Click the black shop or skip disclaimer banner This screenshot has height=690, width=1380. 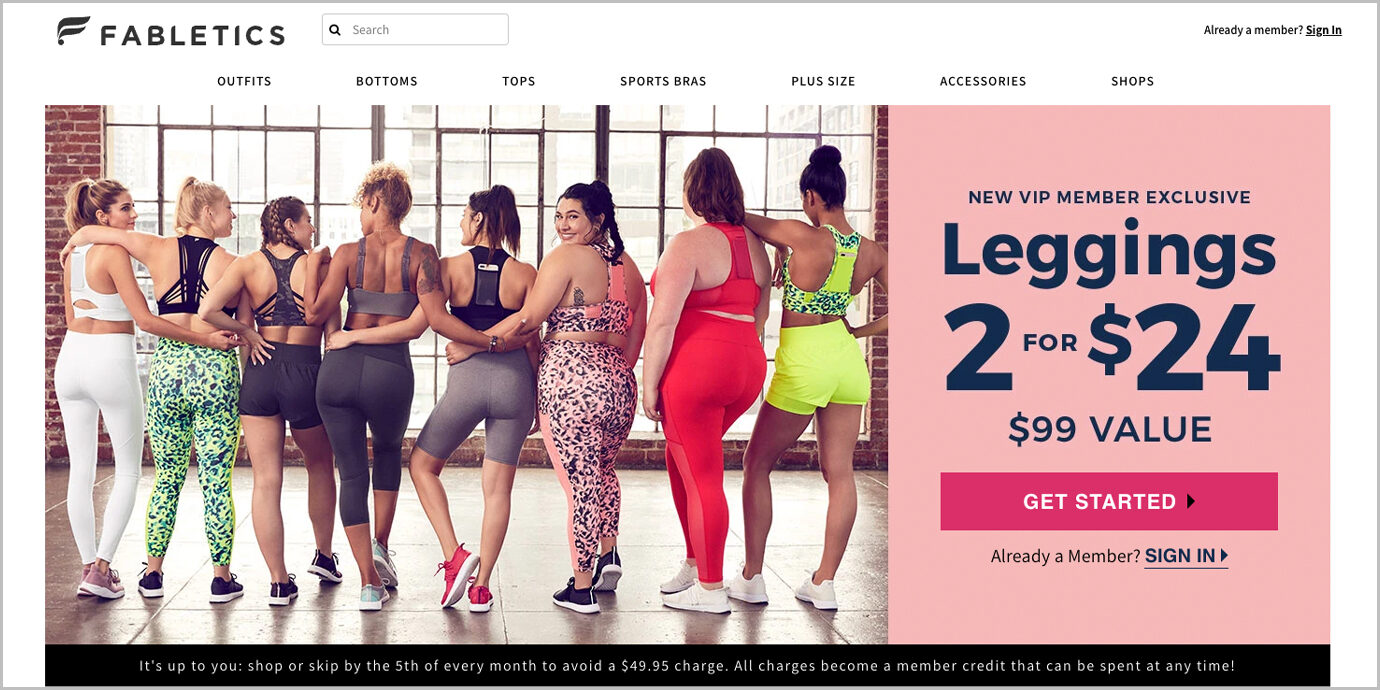687,665
